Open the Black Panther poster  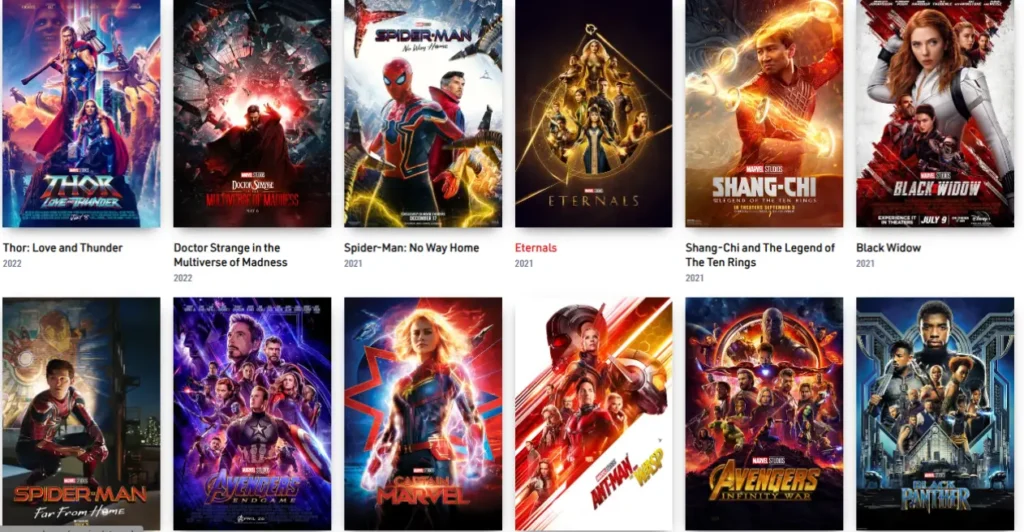click(935, 414)
